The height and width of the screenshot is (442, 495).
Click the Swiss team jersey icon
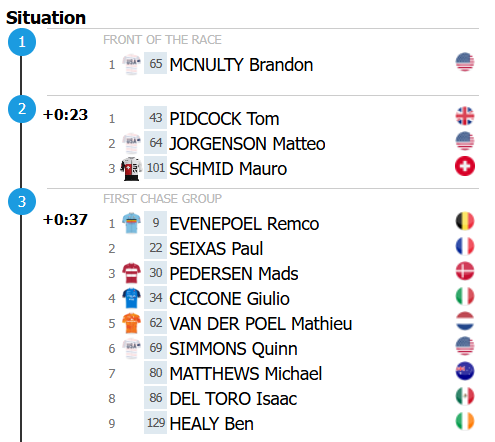point(131,169)
